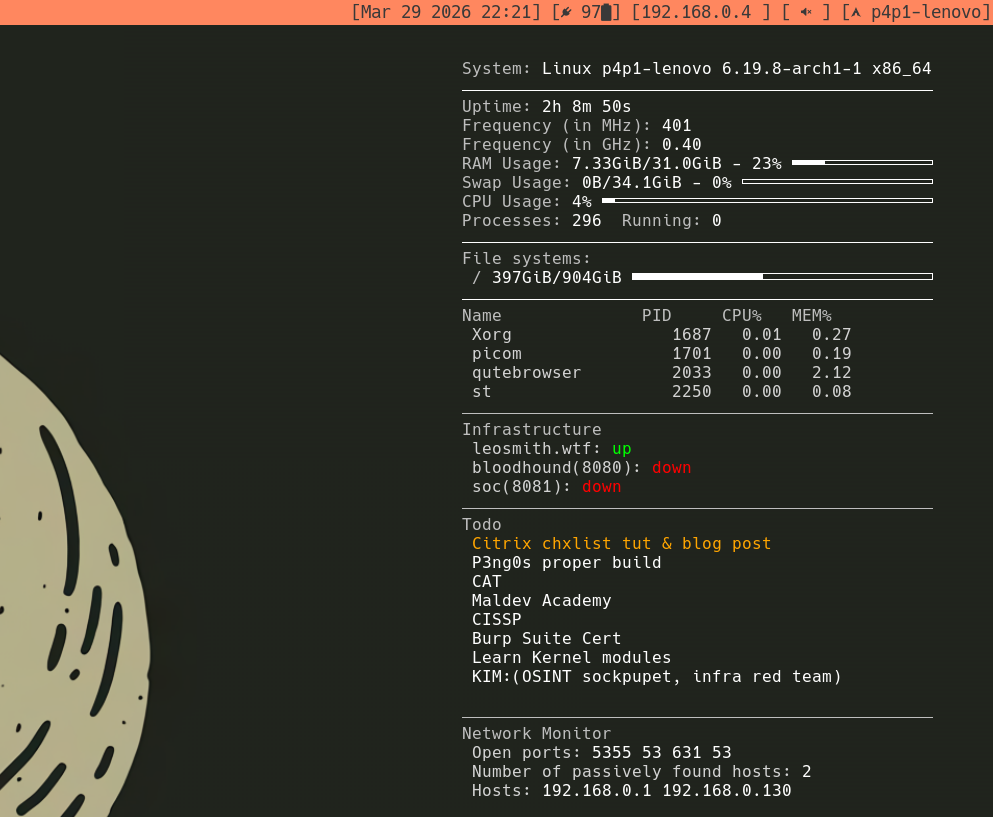Click the green 'up' status for leosmith.wtf

click(622, 449)
